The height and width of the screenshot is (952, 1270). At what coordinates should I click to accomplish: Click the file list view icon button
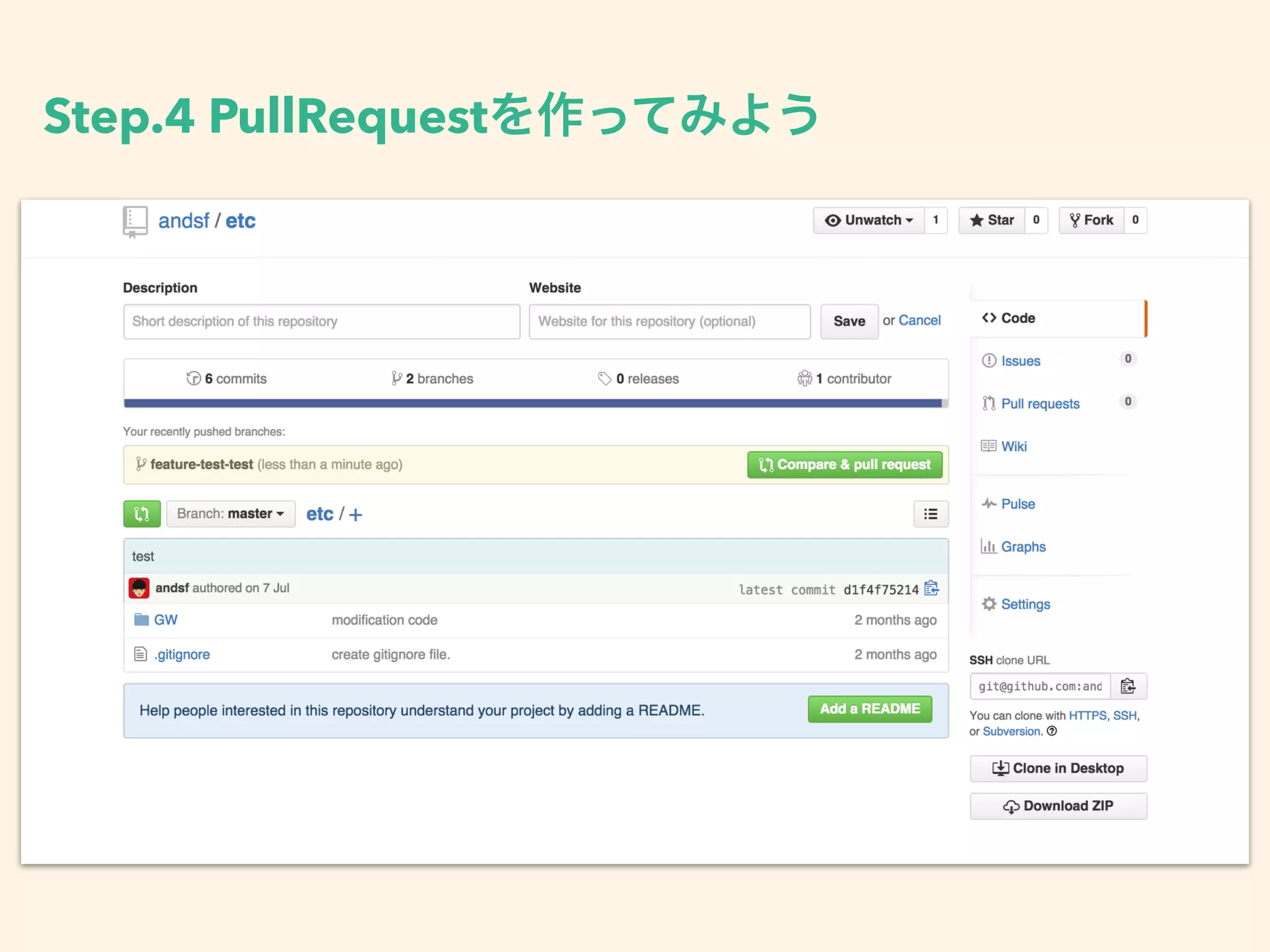(x=931, y=514)
